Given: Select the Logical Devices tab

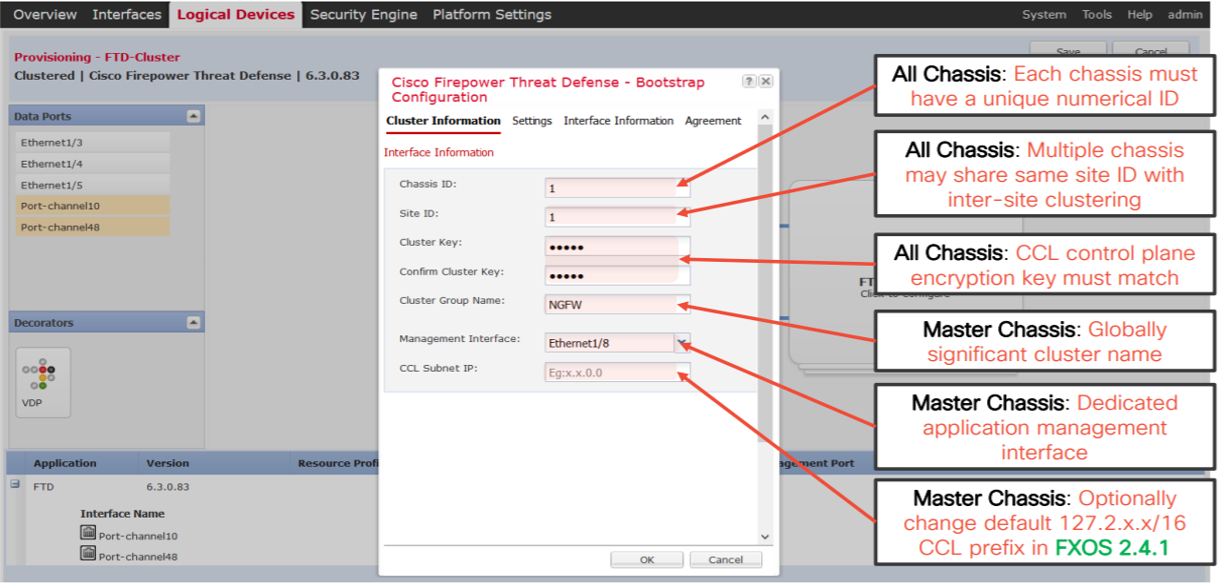Looking at the screenshot, I should (235, 15).
